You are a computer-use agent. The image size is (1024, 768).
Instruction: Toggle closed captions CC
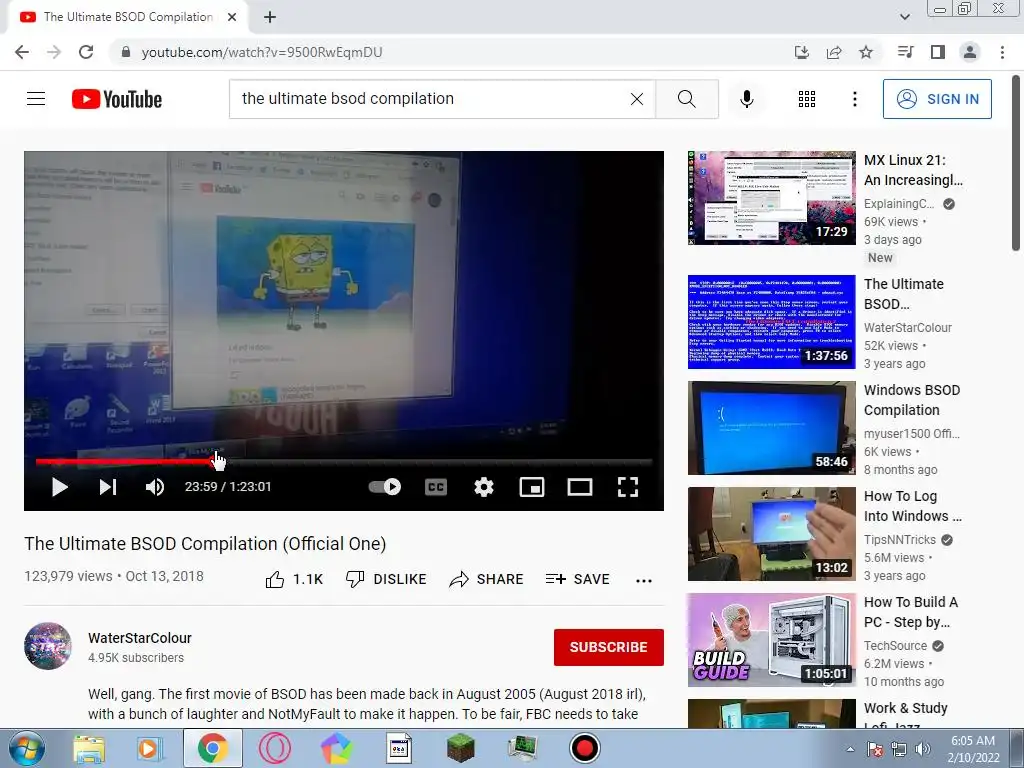436,487
